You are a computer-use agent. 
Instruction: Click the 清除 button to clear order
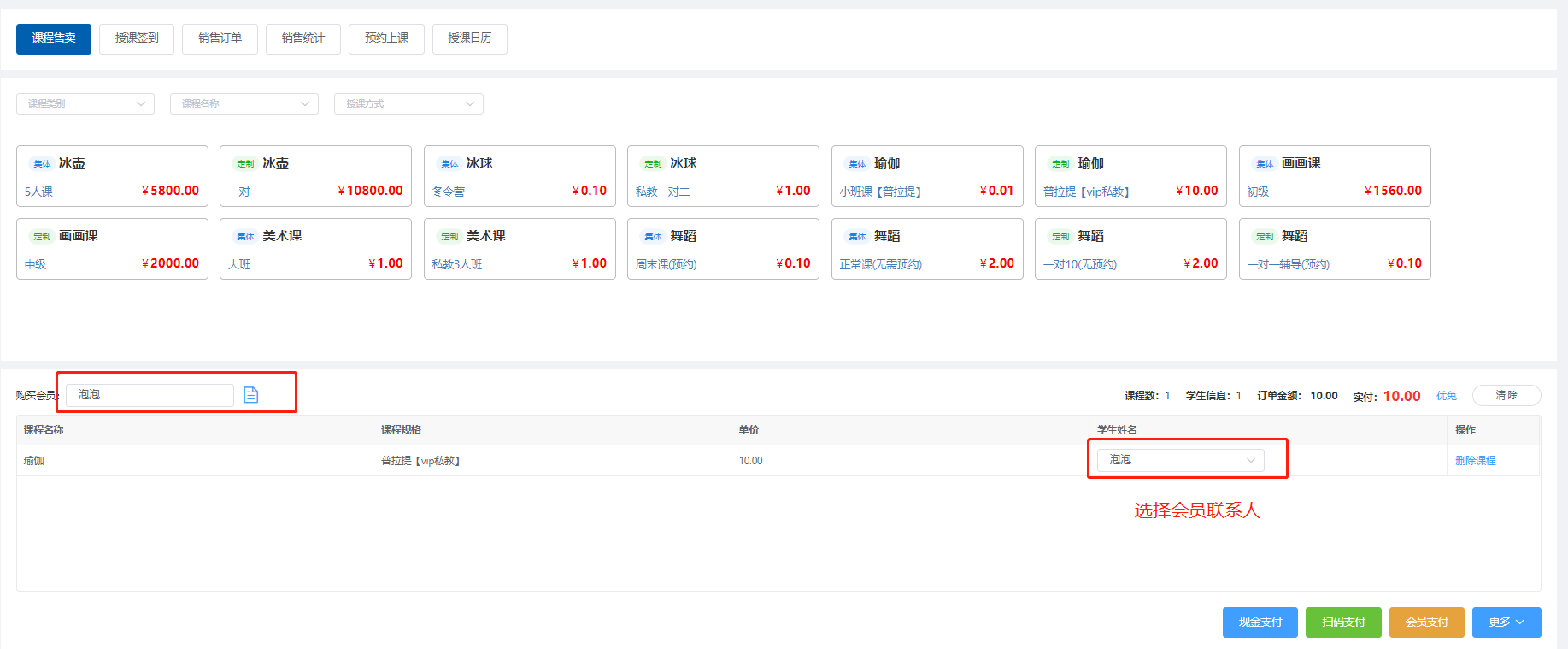1506,395
